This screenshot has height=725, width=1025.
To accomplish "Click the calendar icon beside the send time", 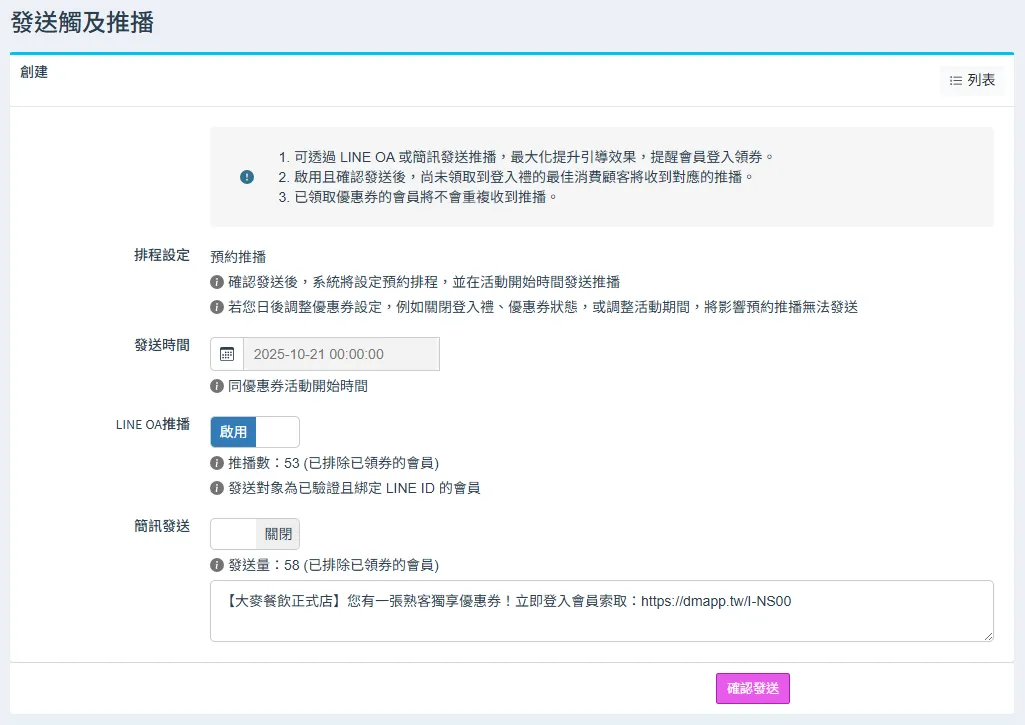I will pyautogui.click(x=227, y=354).
